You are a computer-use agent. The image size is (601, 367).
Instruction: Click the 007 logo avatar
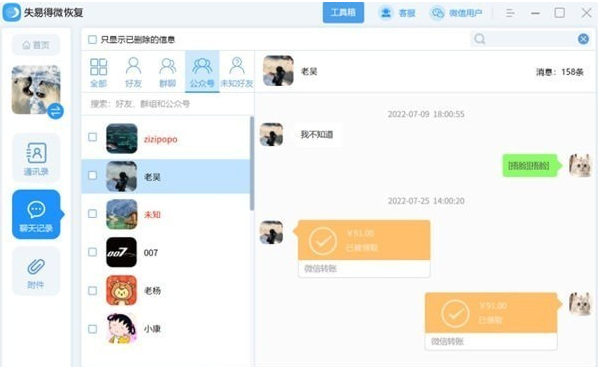[122, 252]
